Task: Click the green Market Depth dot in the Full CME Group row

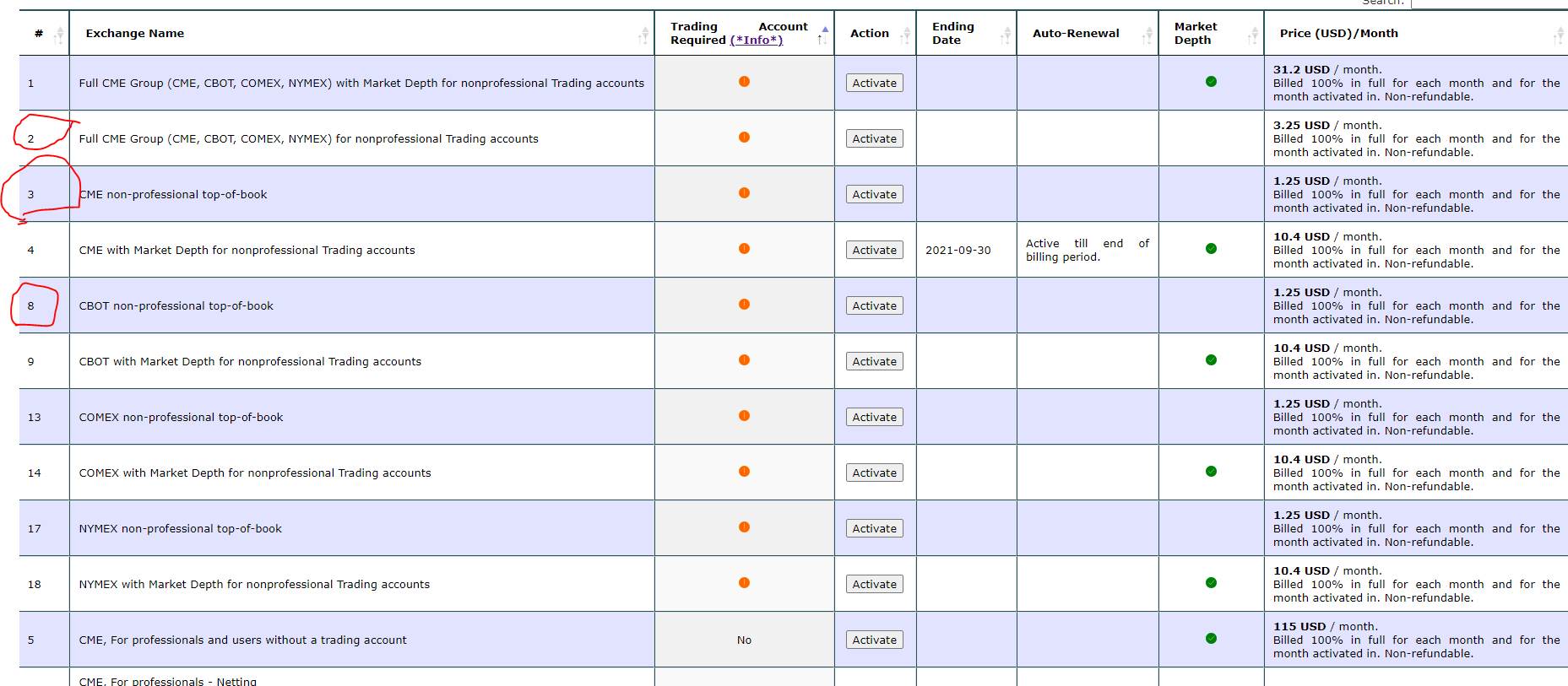Action: [1211, 82]
